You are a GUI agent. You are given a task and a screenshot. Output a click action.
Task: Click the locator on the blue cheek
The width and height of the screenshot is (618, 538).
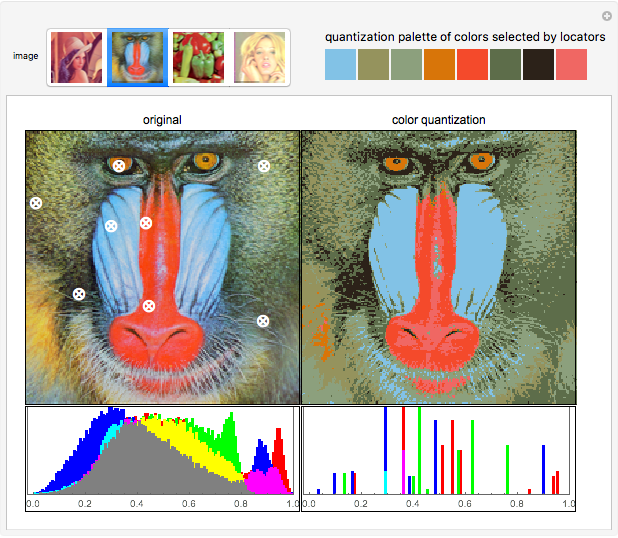(x=112, y=226)
